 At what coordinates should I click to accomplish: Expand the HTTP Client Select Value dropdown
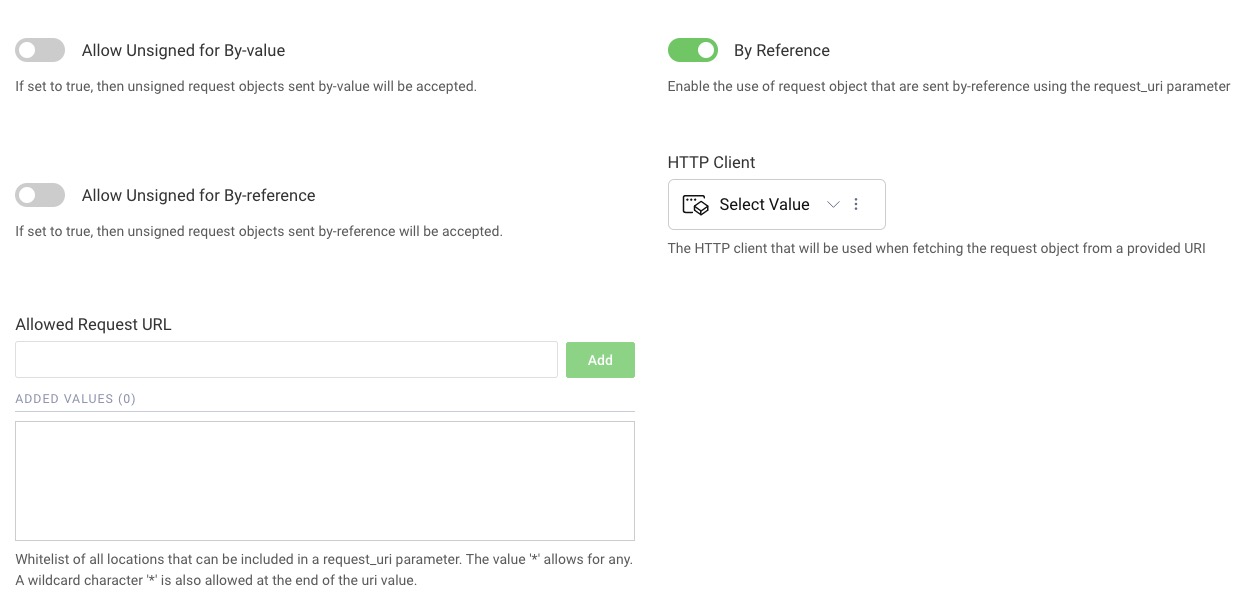(833, 204)
